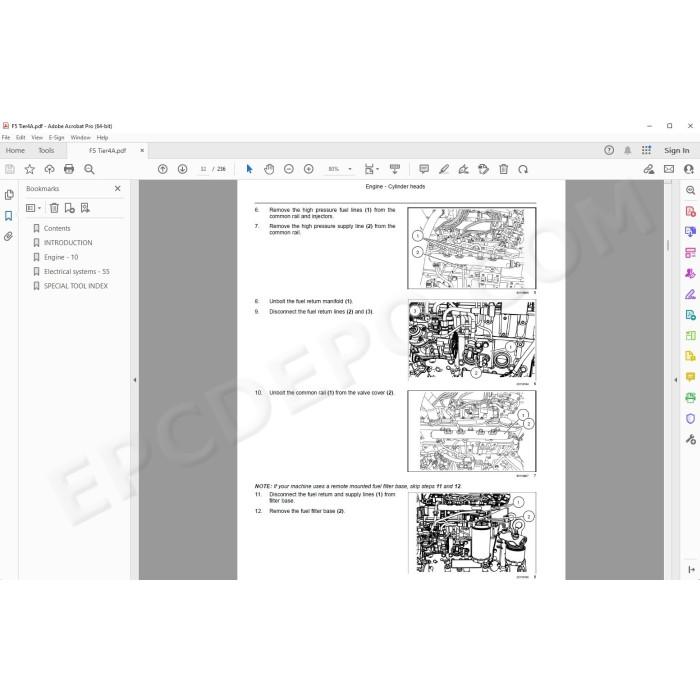
Task: Open the Help menu
Action: (x=102, y=138)
